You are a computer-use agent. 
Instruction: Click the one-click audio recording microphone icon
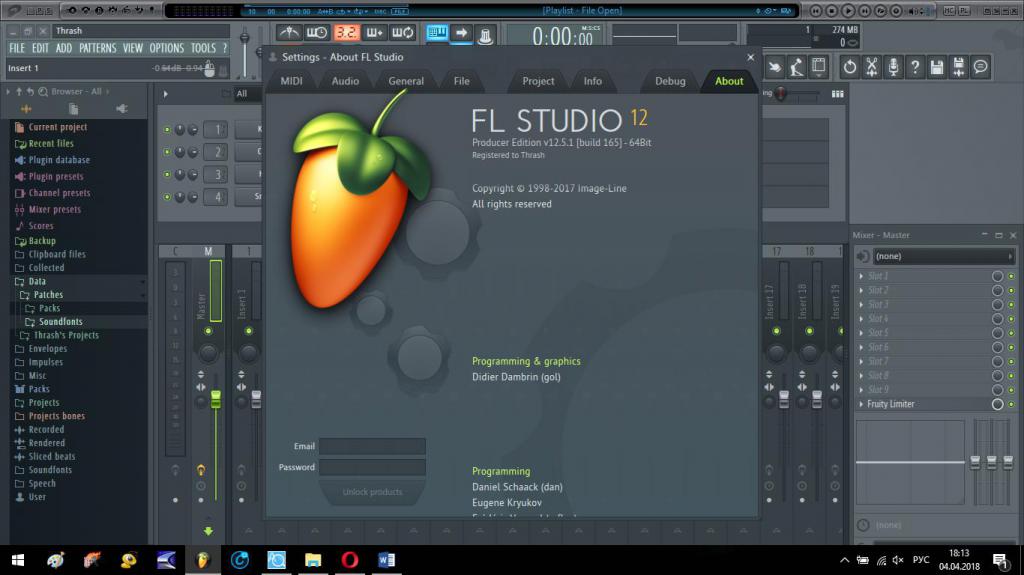coord(893,67)
